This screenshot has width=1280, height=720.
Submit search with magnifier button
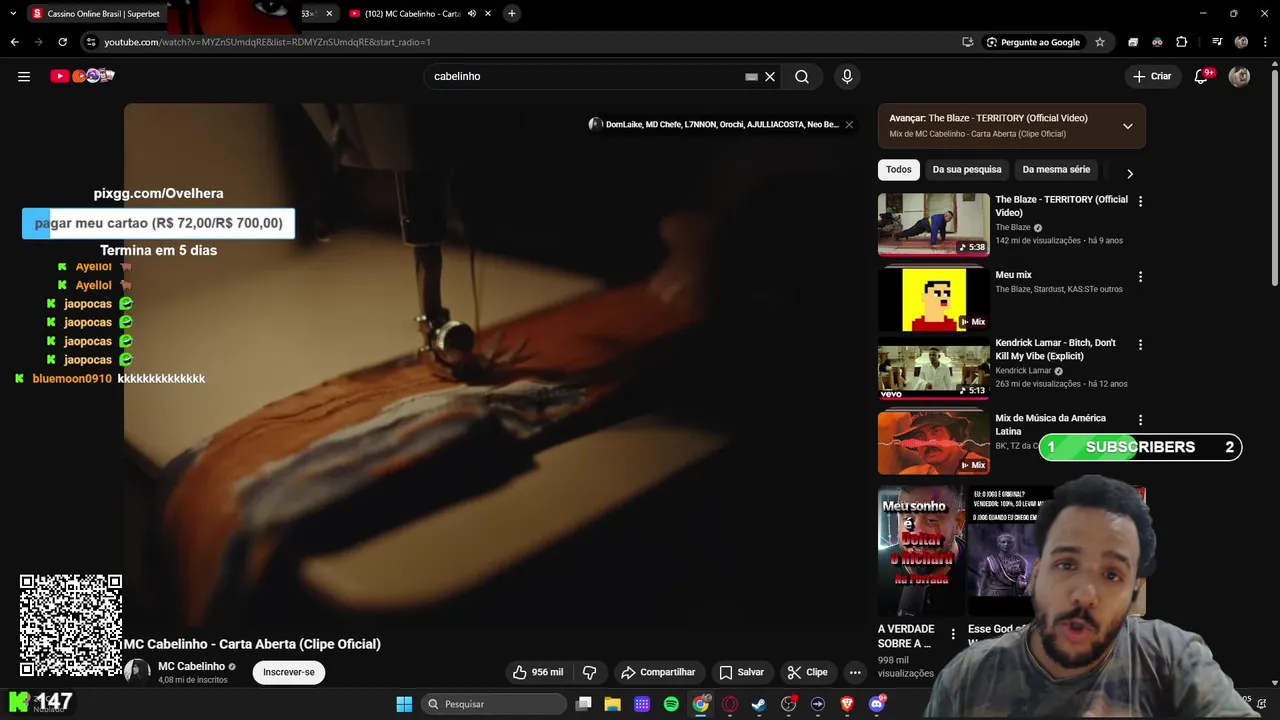(802, 76)
